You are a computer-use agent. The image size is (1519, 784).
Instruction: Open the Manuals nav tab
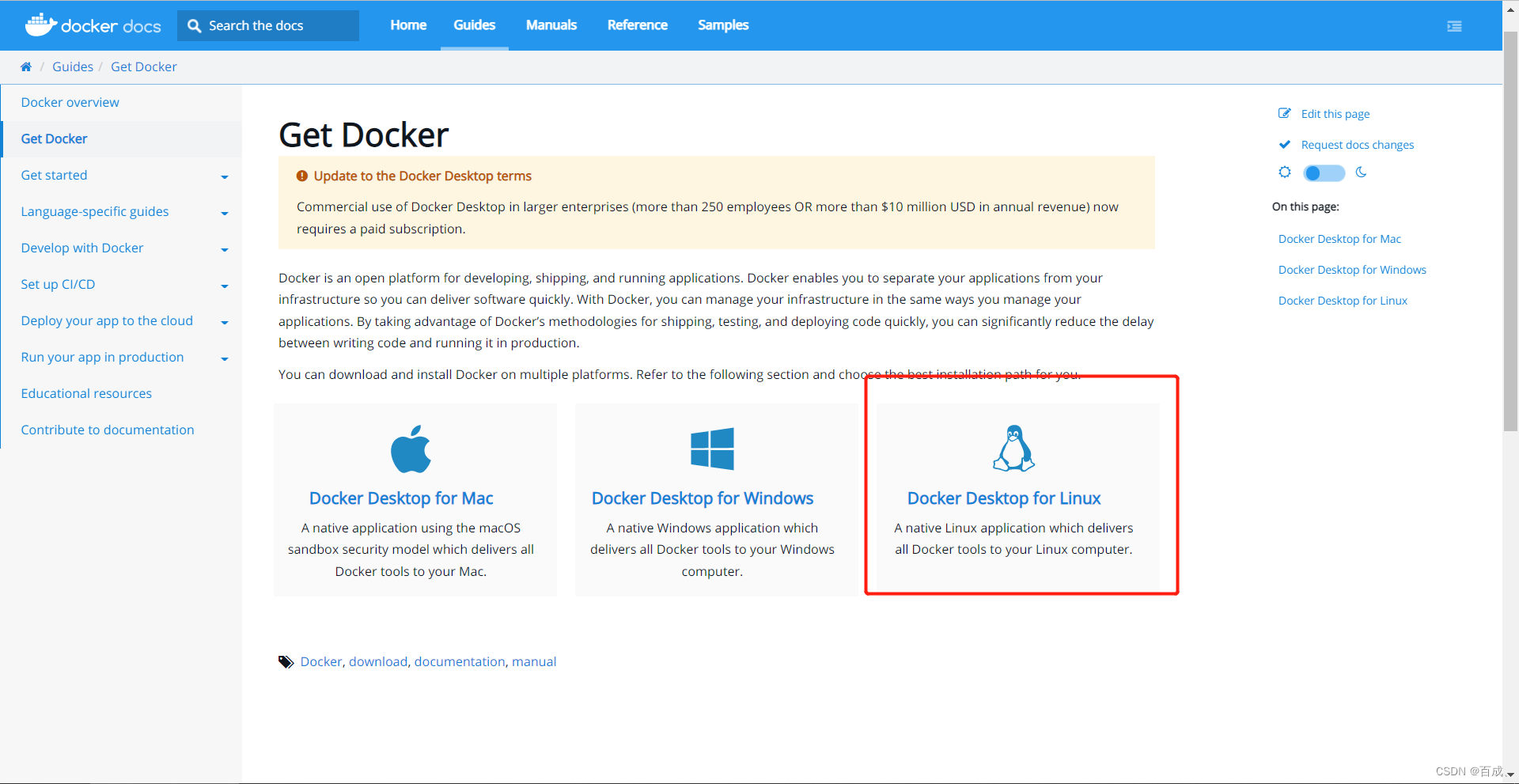[x=551, y=25]
